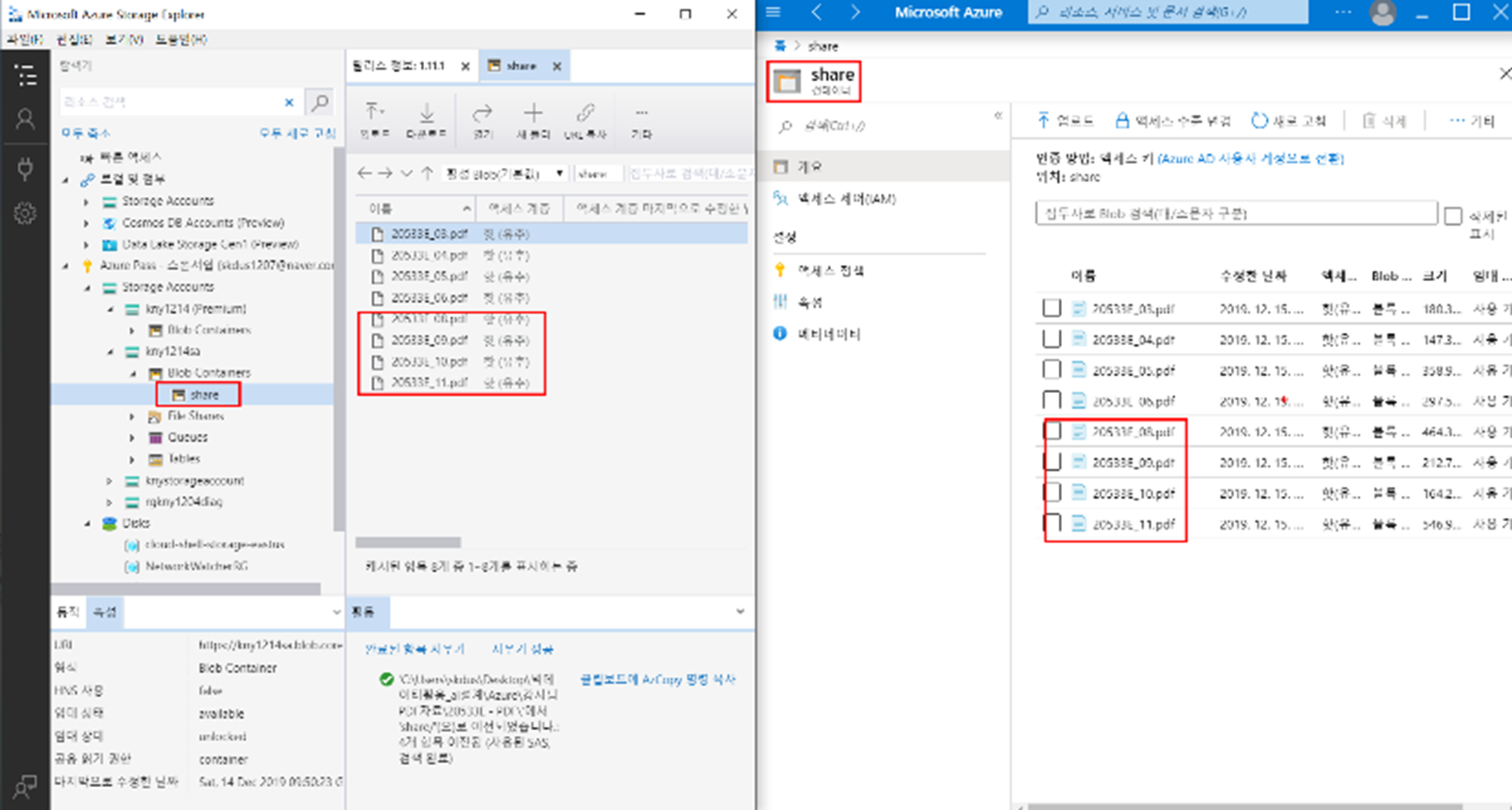1512x810 pixels.
Task: Check the box for 205338_11.pdf in portal
Action: coord(1052,523)
